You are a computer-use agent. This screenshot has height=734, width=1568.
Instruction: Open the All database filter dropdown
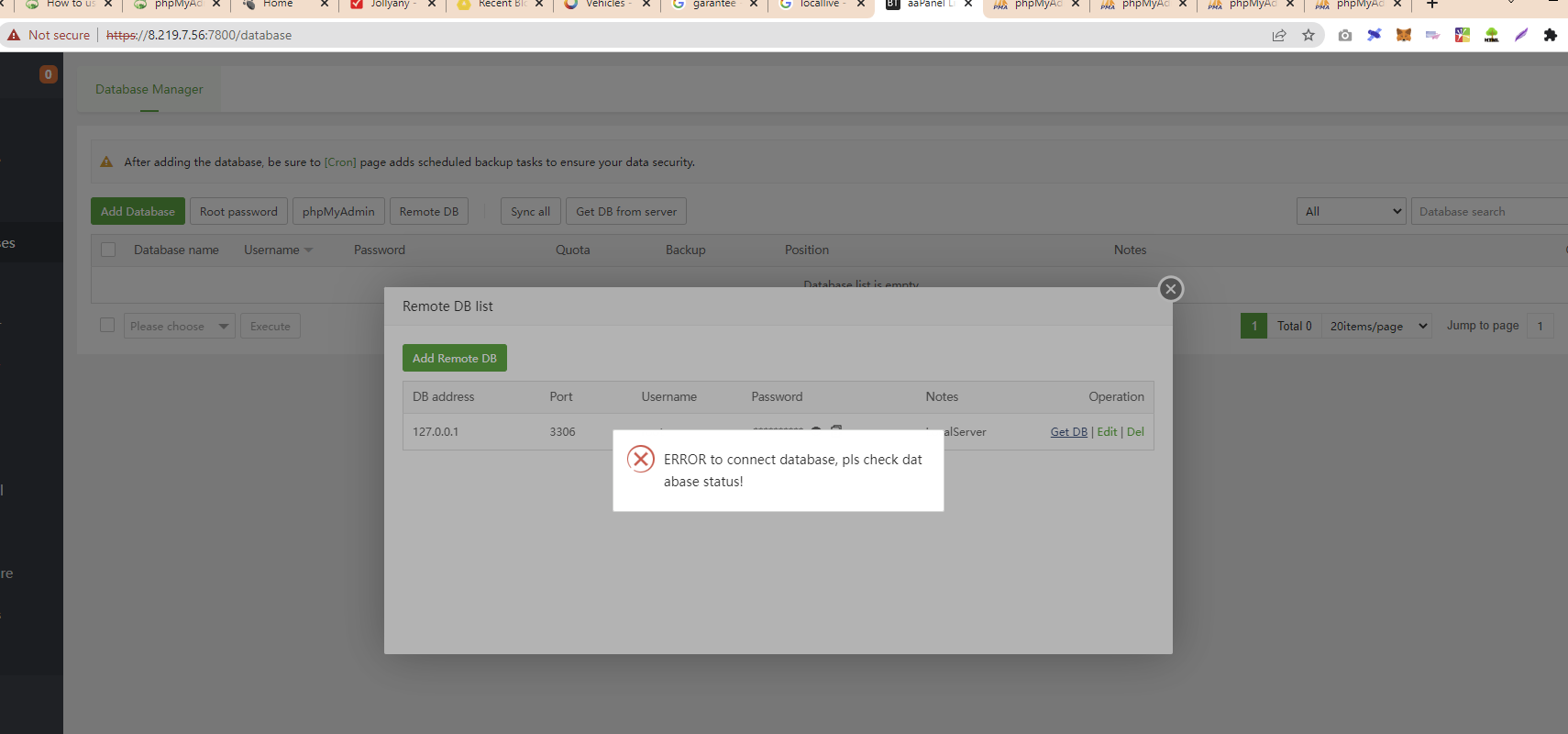point(1352,211)
